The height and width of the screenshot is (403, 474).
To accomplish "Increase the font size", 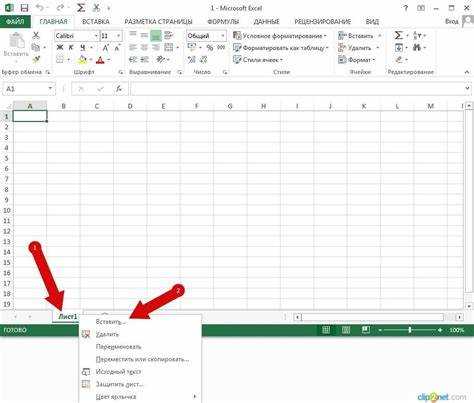I will (105, 48).
